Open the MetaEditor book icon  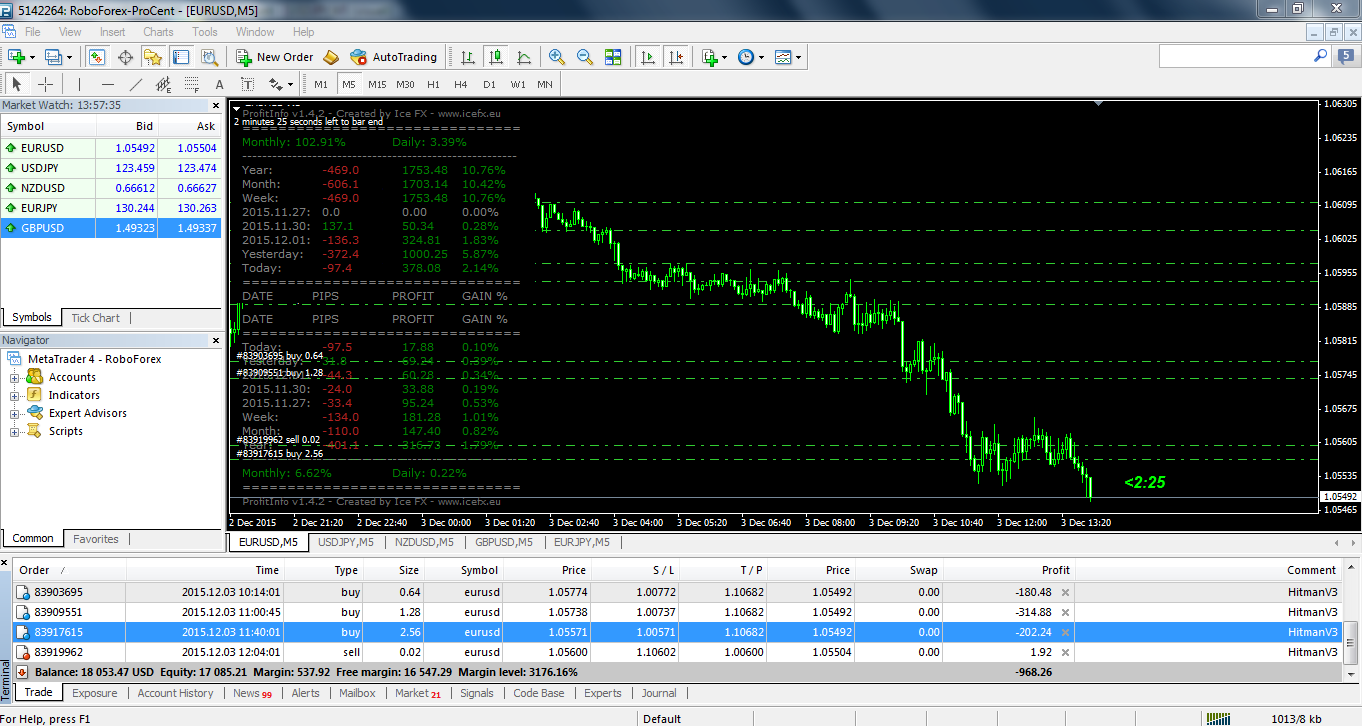(331, 57)
